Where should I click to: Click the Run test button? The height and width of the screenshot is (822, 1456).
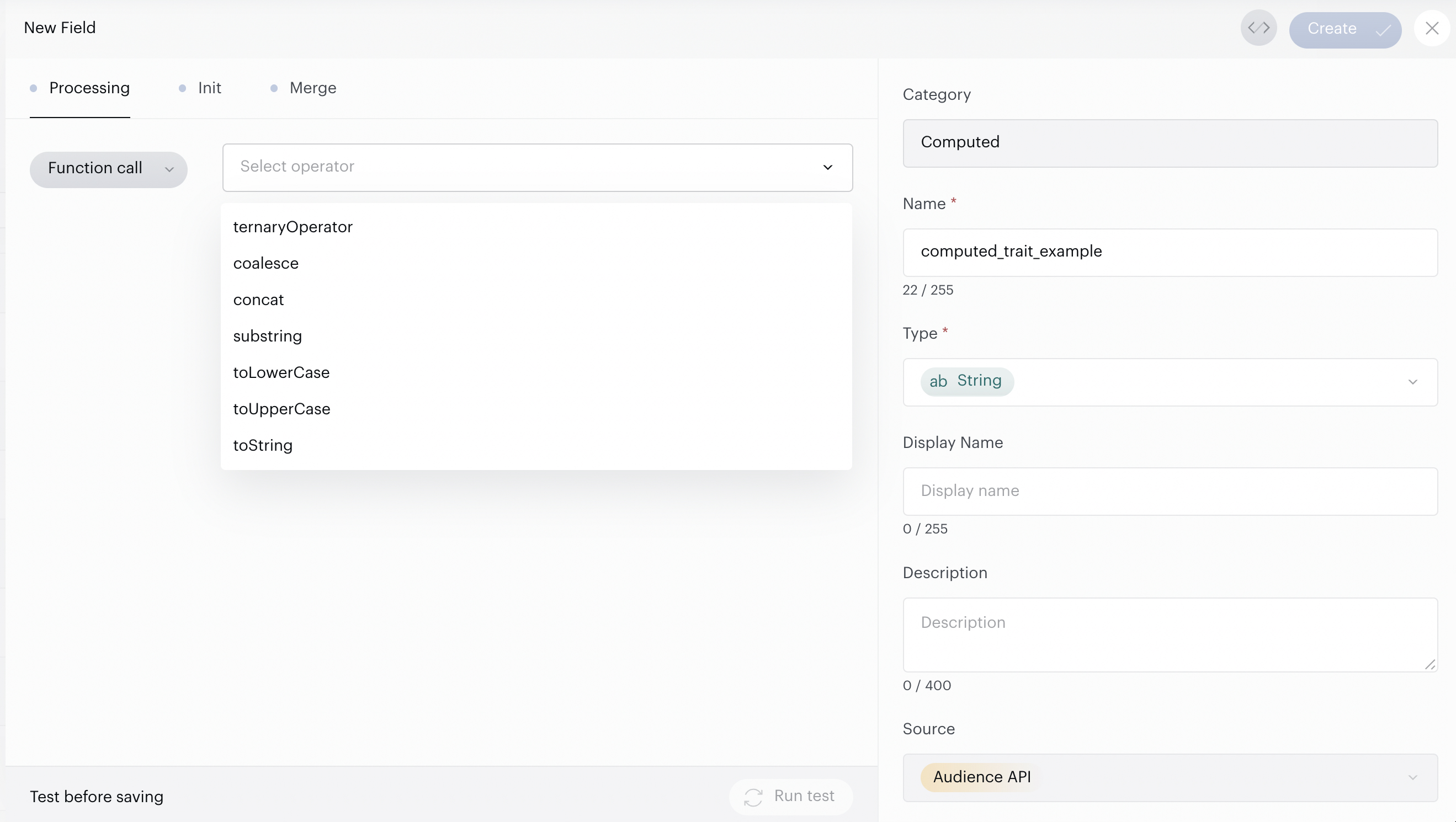pos(790,797)
